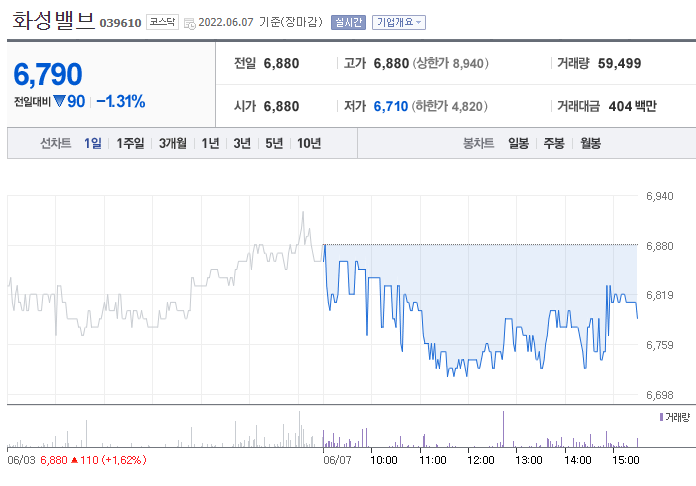Click the purple 거래량 legend marker
This screenshot has height=486, width=696.
[x=661, y=417]
